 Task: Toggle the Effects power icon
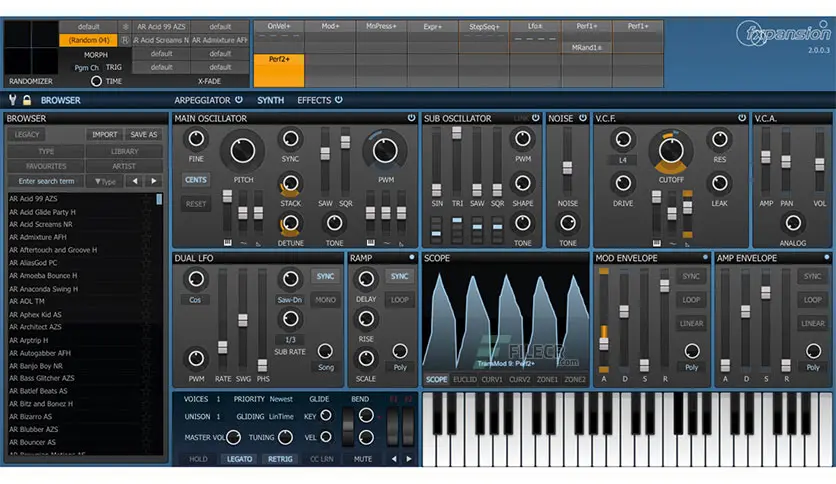339,100
